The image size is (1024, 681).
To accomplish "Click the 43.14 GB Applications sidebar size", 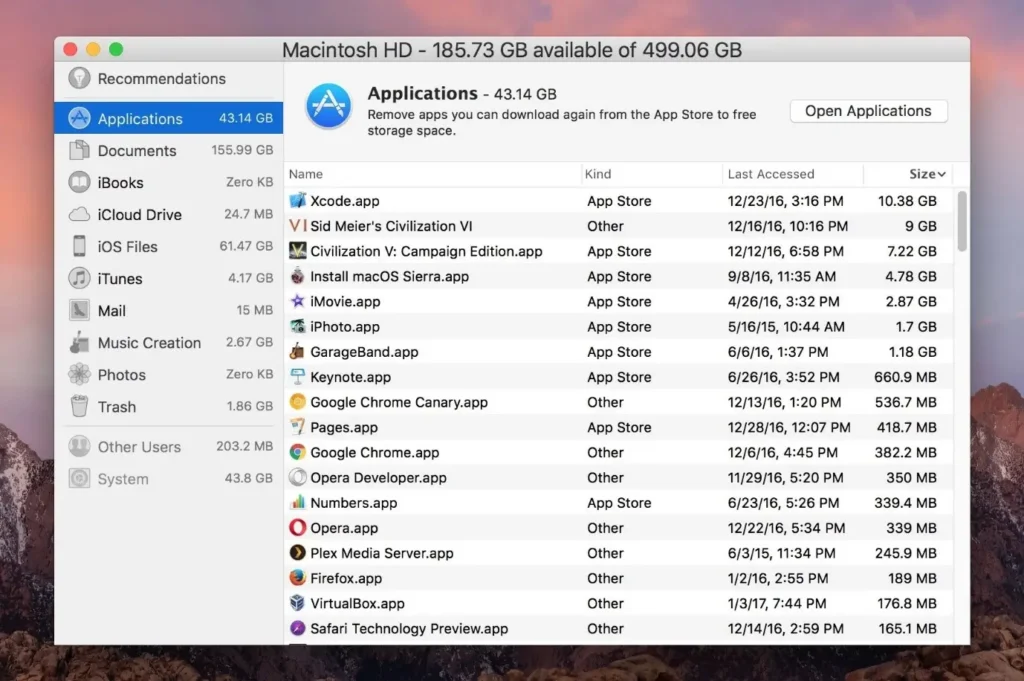I will pyautogui.click(x=246, y=118).
